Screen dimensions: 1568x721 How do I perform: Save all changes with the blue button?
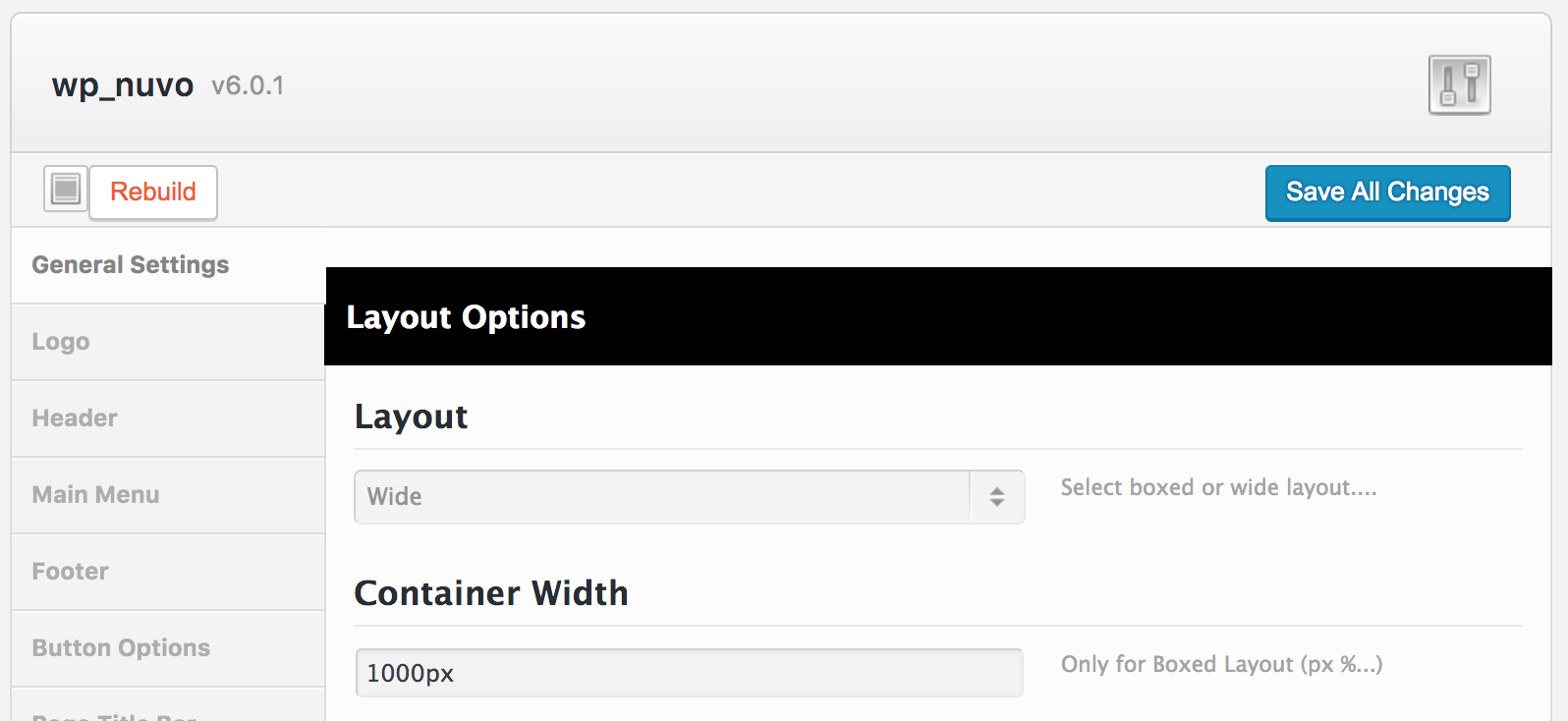(x=1387, y=193)
